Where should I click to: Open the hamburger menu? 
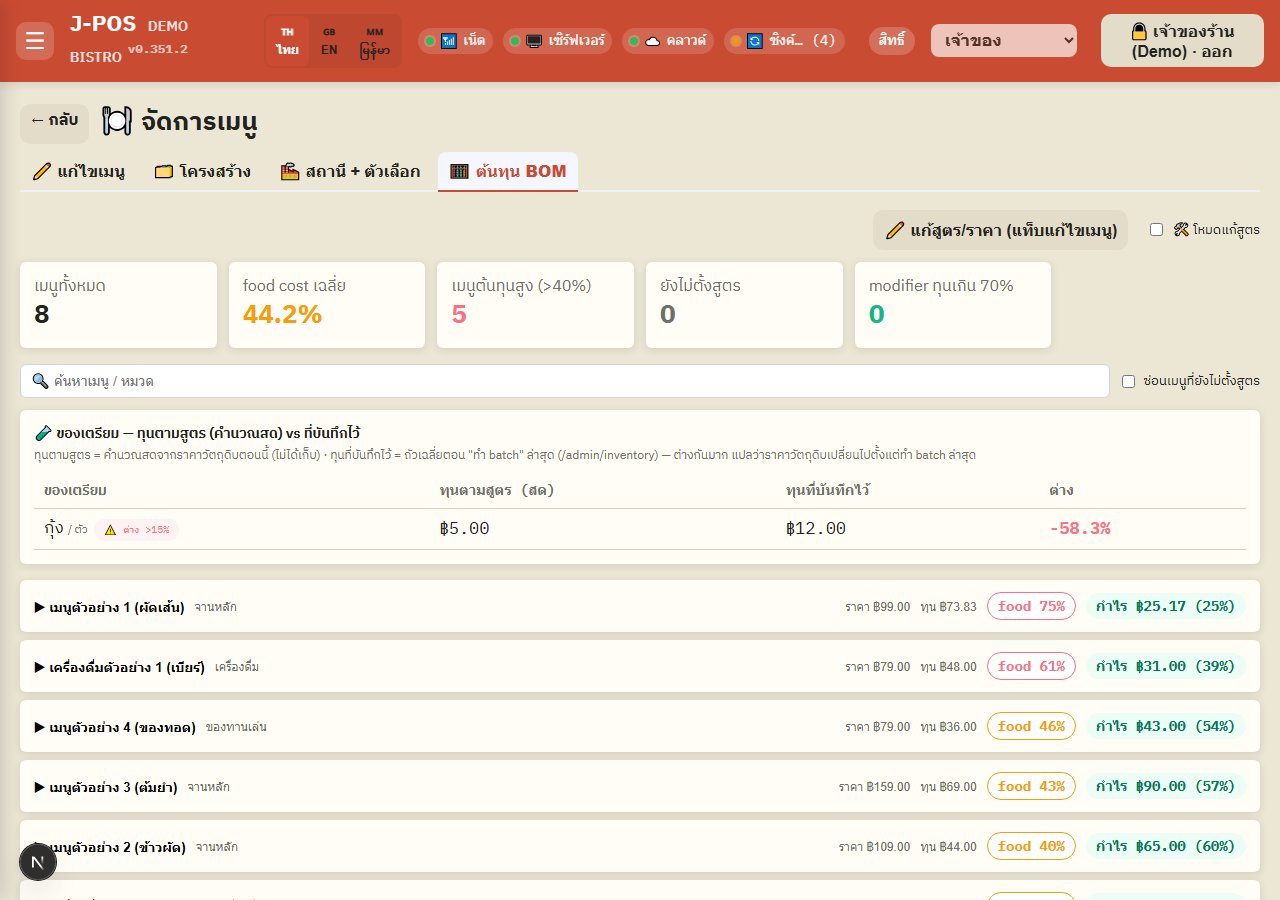pyautogui.click(x=35, y=41)
